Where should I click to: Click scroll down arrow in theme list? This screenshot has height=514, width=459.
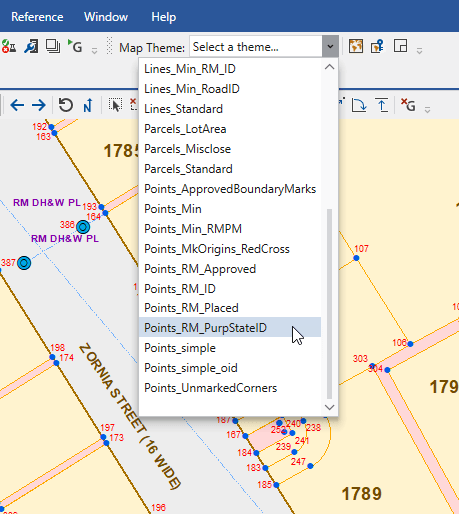329,407
